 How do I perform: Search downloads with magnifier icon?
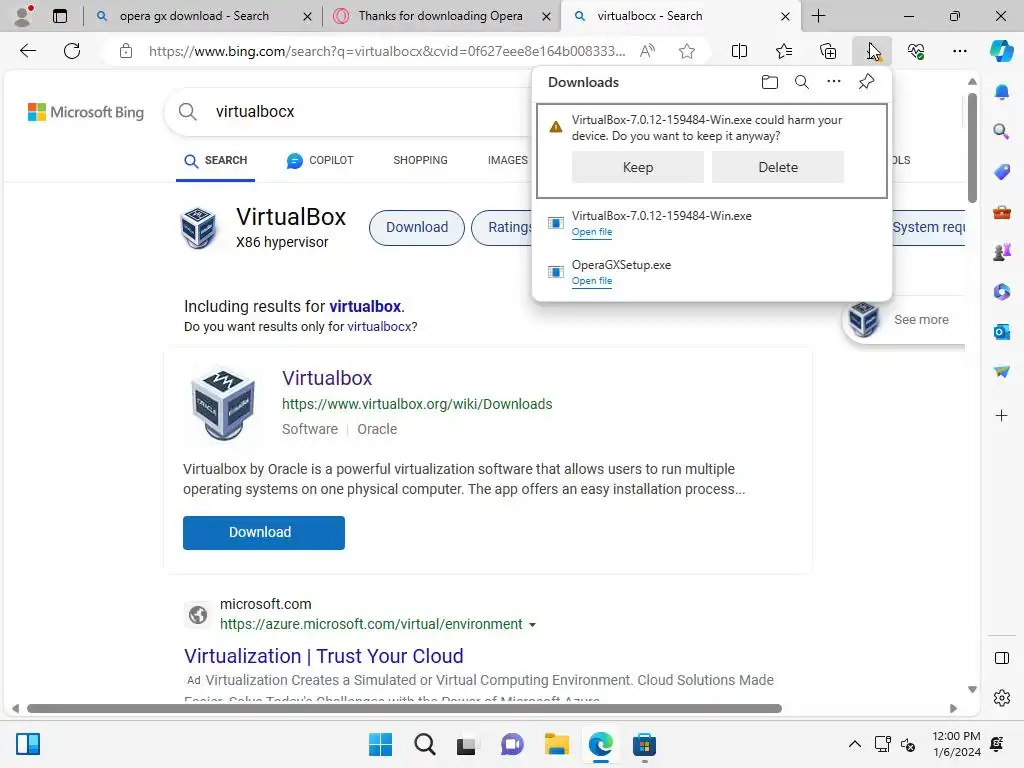tap(802, 82)
